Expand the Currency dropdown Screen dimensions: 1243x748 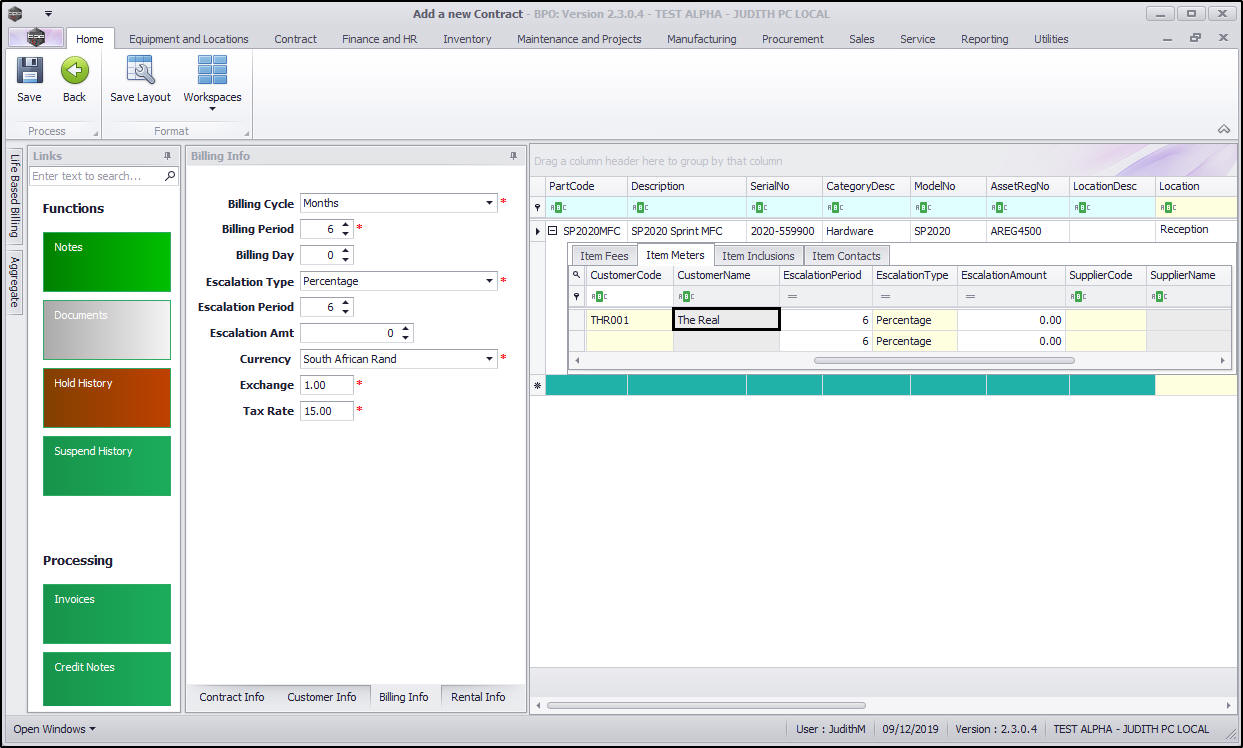tap(490, 359)
